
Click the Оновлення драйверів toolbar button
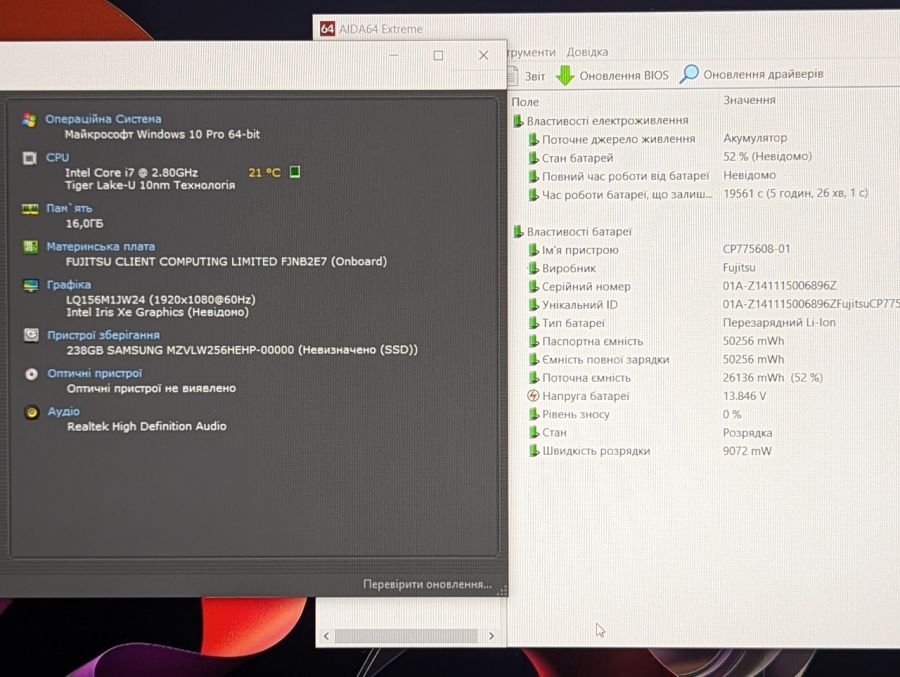(x=751, y=74)
